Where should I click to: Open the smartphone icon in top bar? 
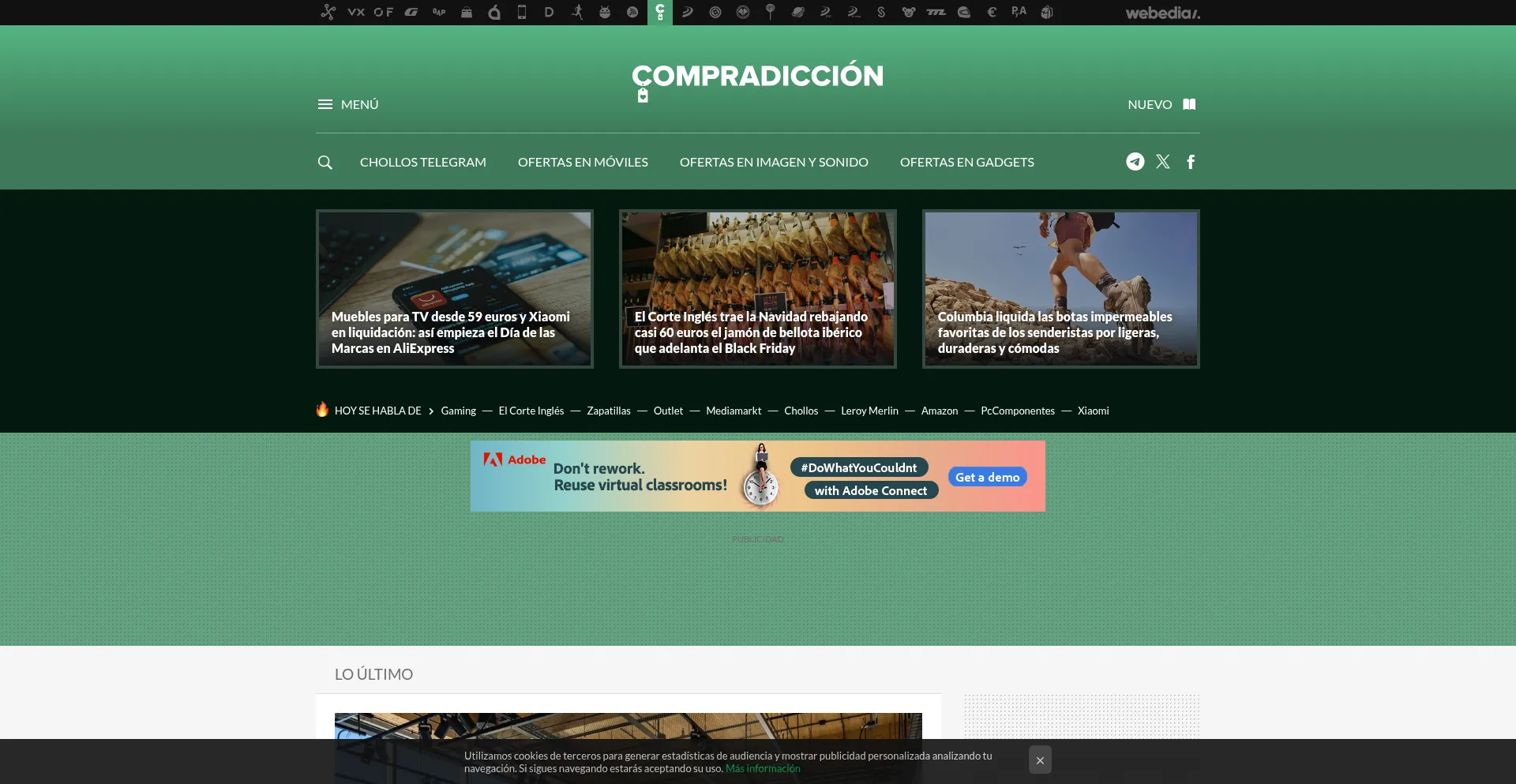coord(522,12)
